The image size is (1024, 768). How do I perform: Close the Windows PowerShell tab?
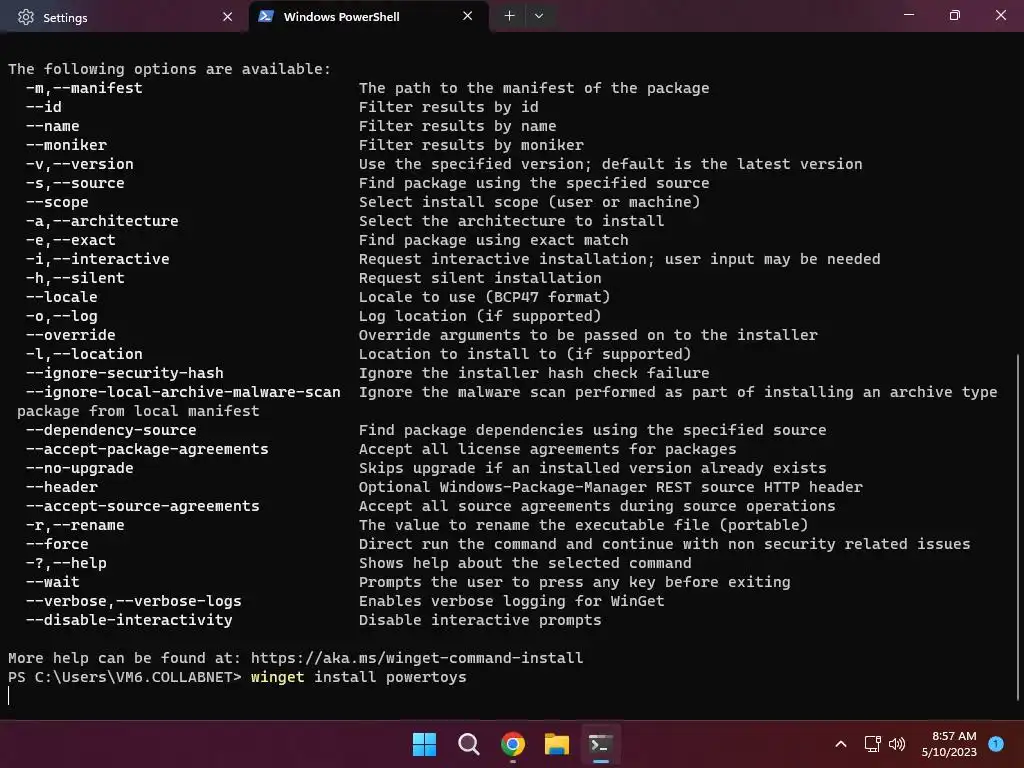468,16
